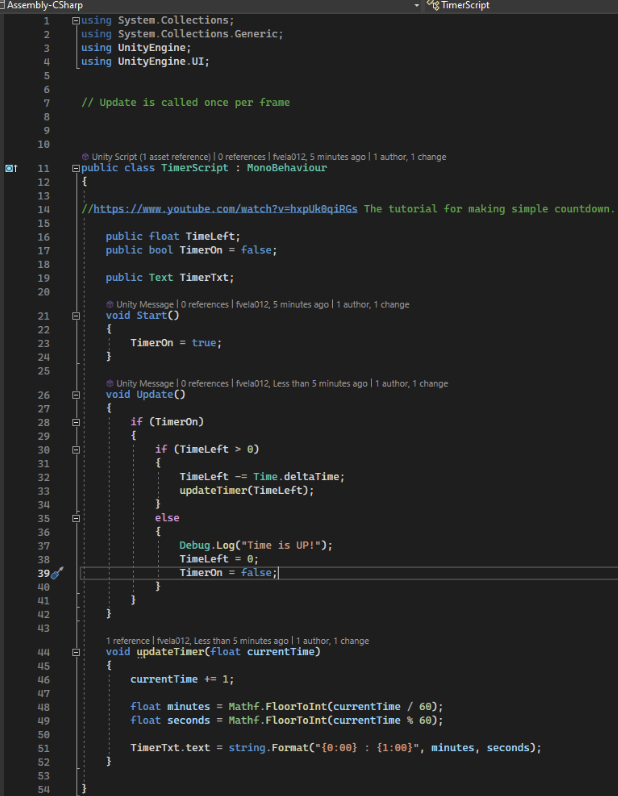Click line number 39 in the gutter
This screenshot has height=796, width=618.
click(x=44, y=574)
